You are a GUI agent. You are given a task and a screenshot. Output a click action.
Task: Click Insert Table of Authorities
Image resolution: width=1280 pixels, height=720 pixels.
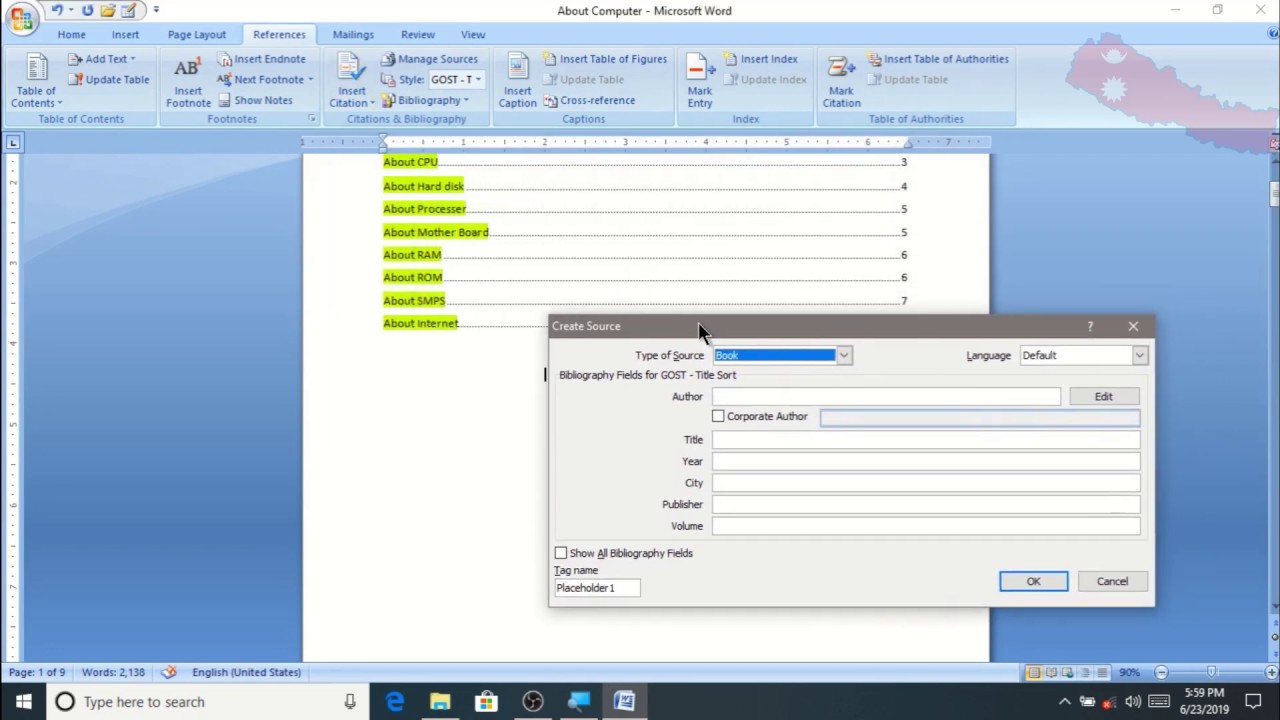click(938, 59)
